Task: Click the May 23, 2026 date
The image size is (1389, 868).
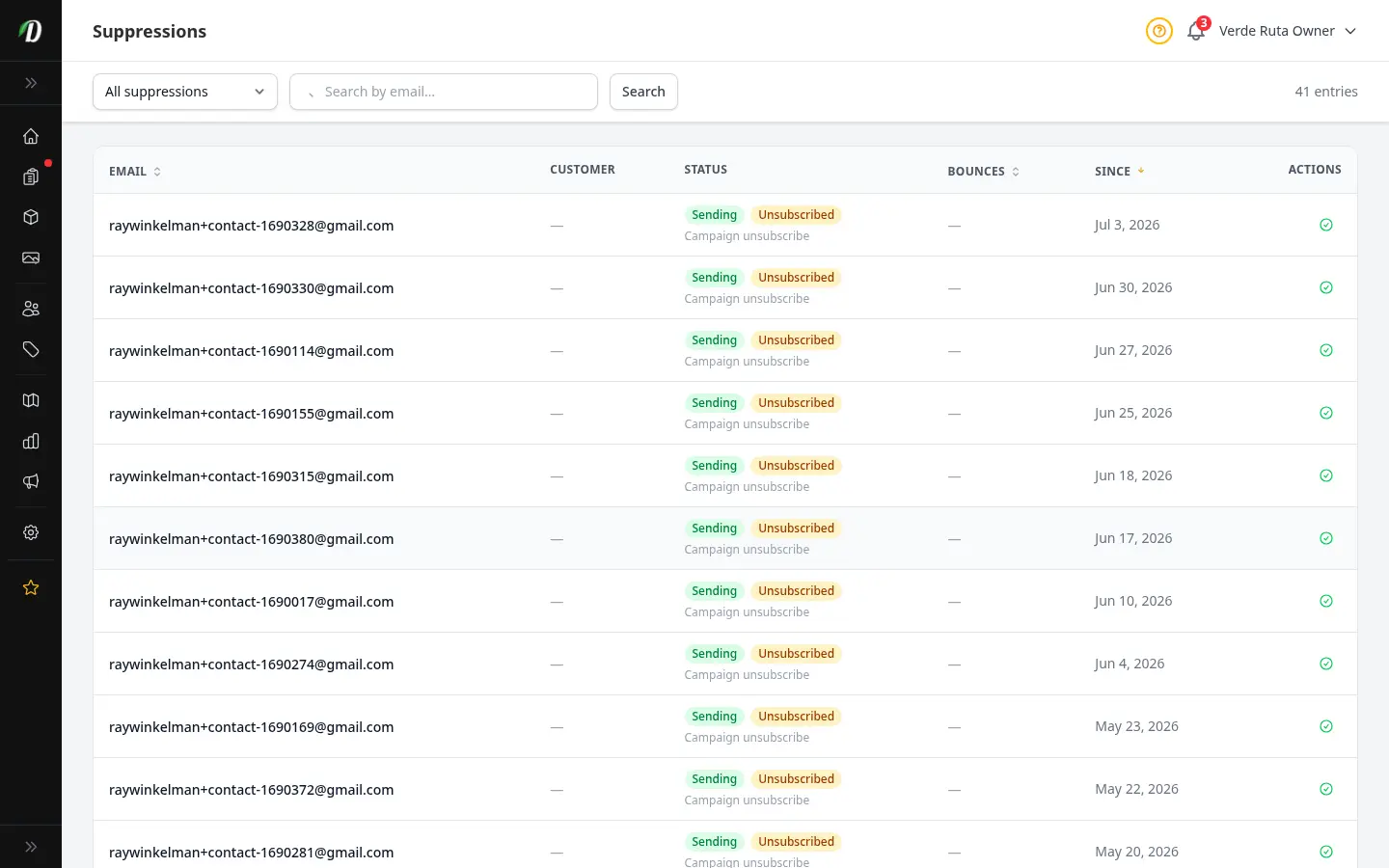Action: click(1136, 726)
